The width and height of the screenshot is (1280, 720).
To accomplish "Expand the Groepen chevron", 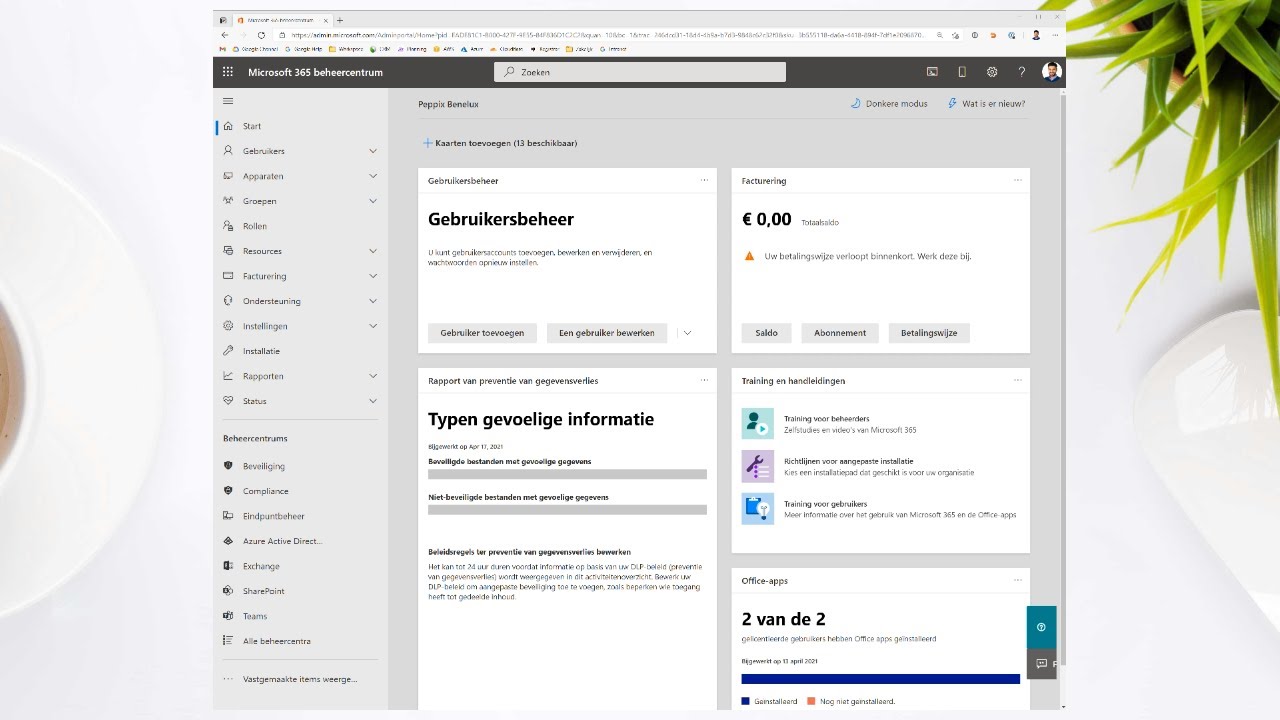I will [x=373, y=201].
